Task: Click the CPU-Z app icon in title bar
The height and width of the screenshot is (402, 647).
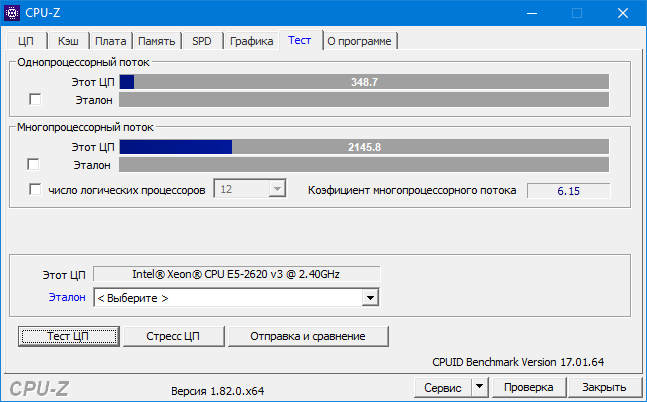Action: click(x=12, y=13)
